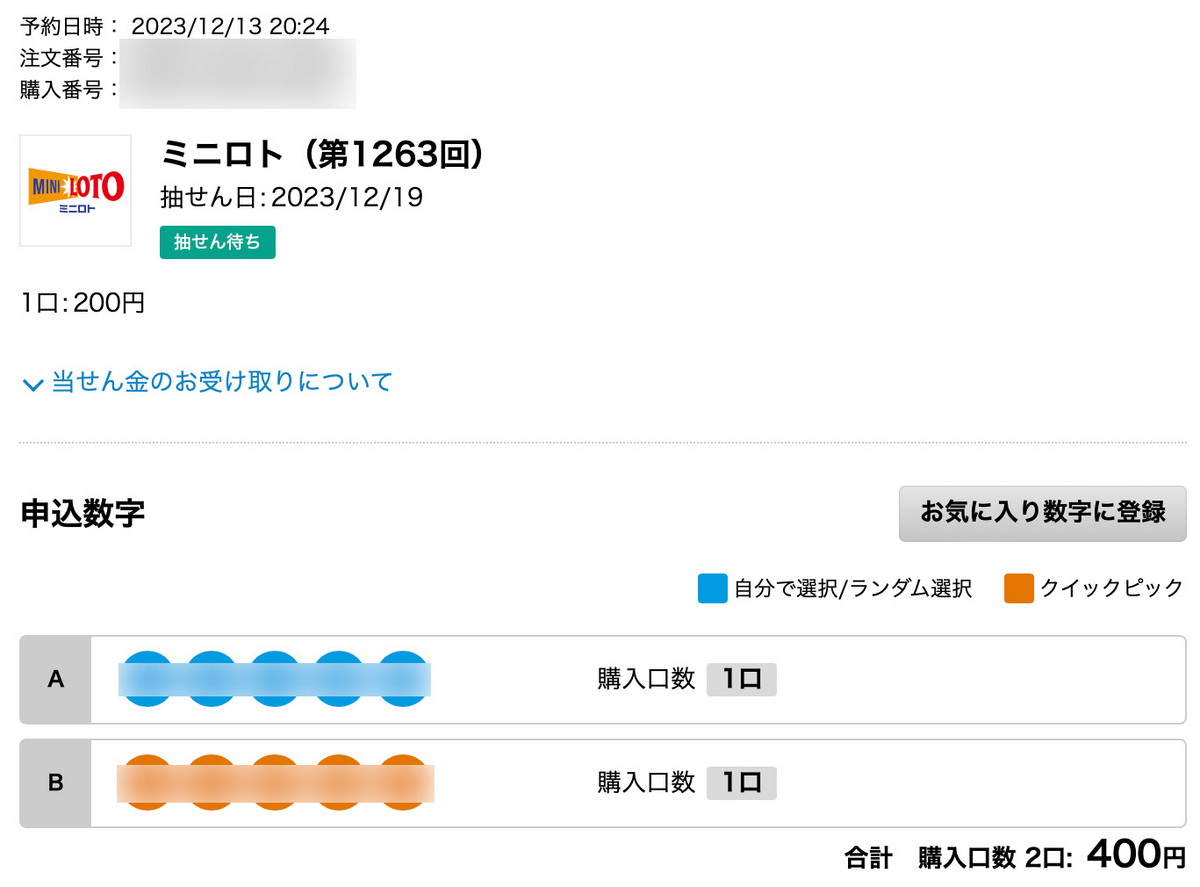The width and height of the screenshot is (1200, 887).
Task: Click the chevron beside 当せん金のお受け取りについて
Action: (34, 384)
